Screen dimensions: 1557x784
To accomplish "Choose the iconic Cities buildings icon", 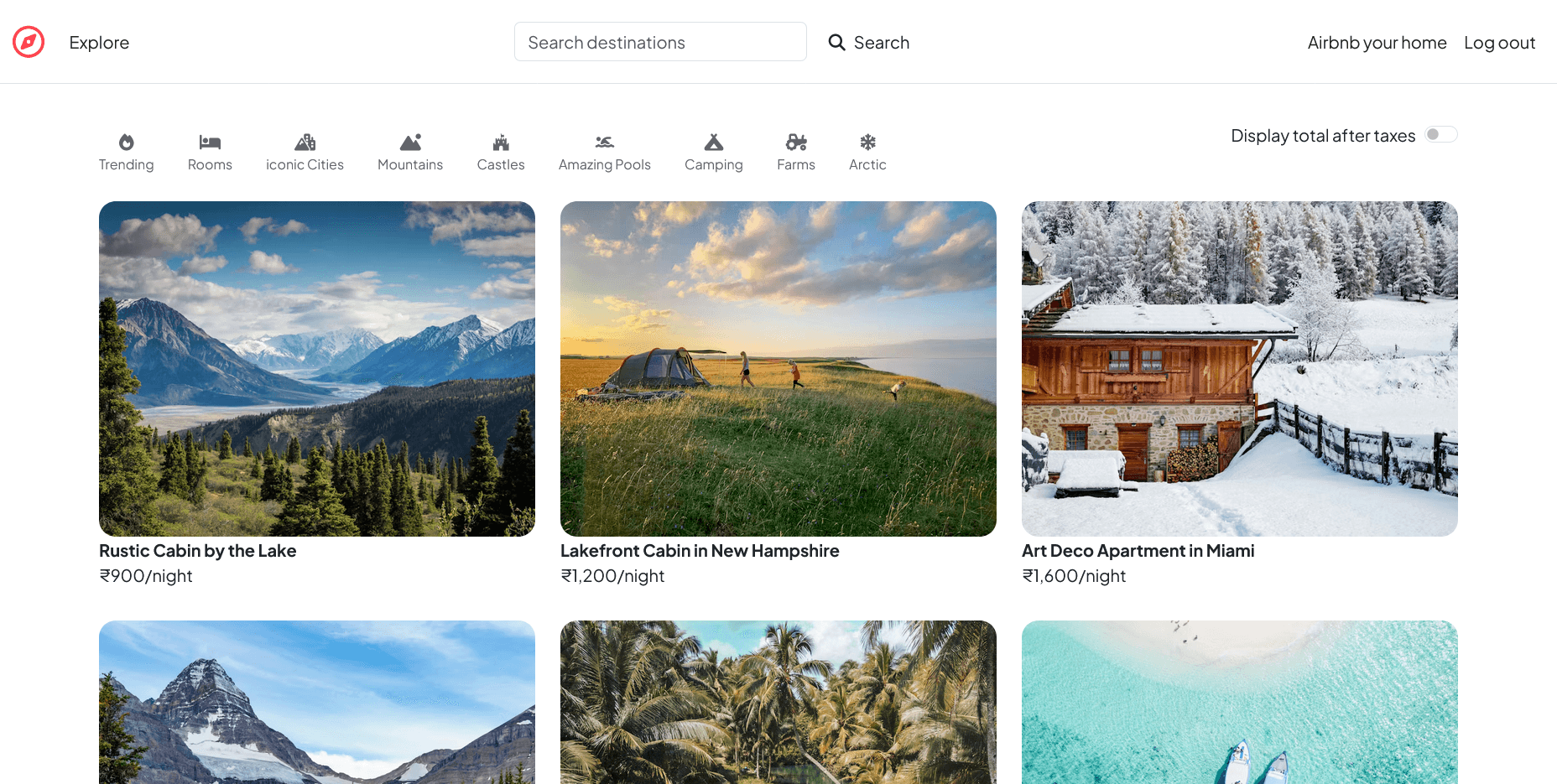I will 305,142.
